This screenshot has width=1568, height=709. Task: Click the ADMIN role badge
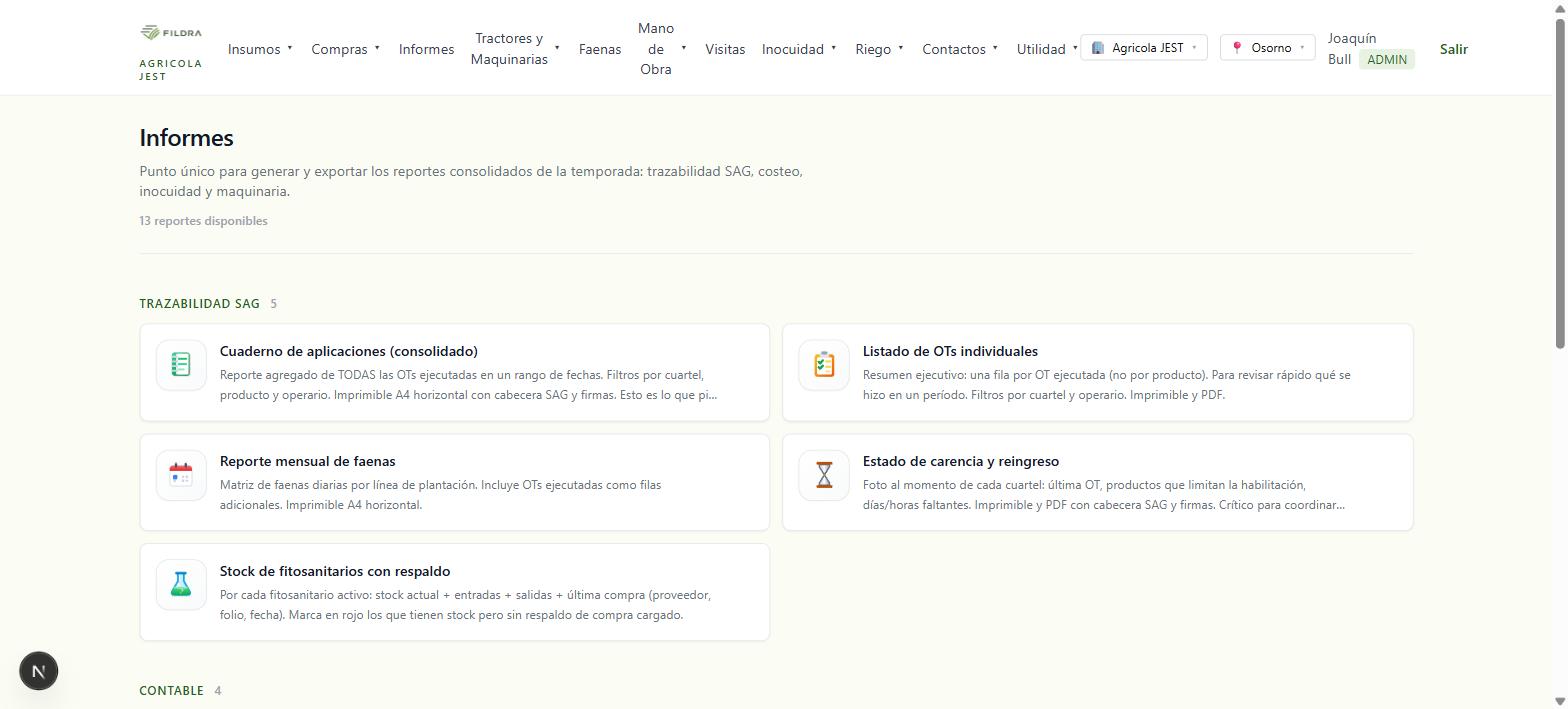coord(1387,59)
